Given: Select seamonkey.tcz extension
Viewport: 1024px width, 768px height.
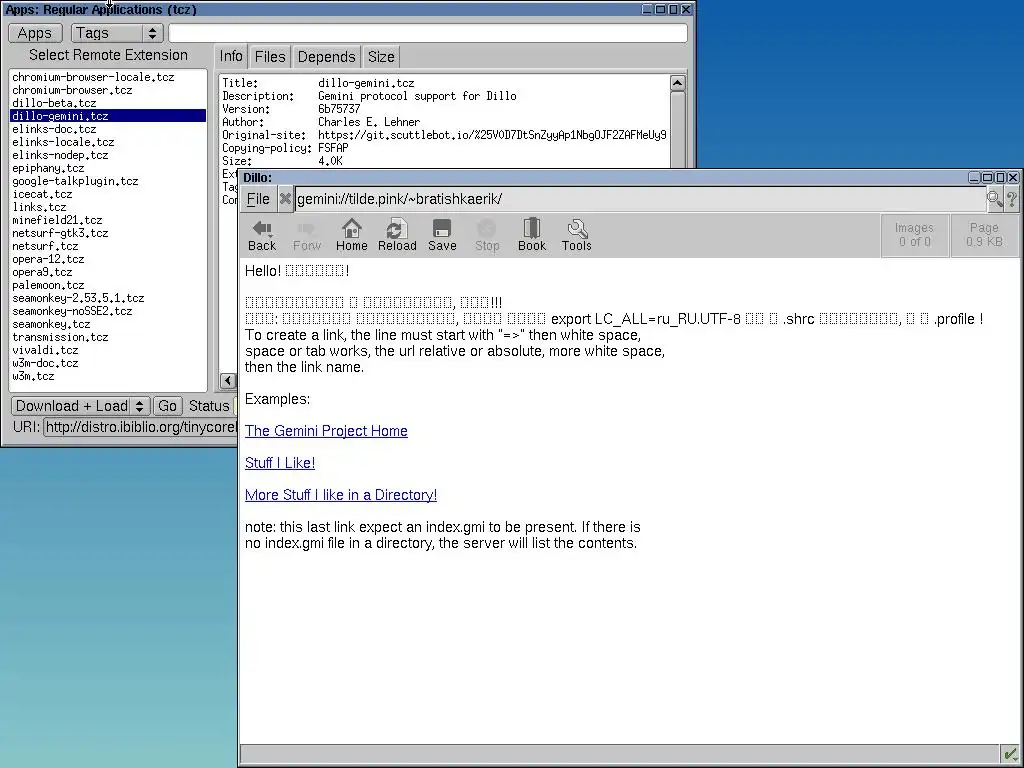Looking at the screenshot, I should [x=108, y=325].
